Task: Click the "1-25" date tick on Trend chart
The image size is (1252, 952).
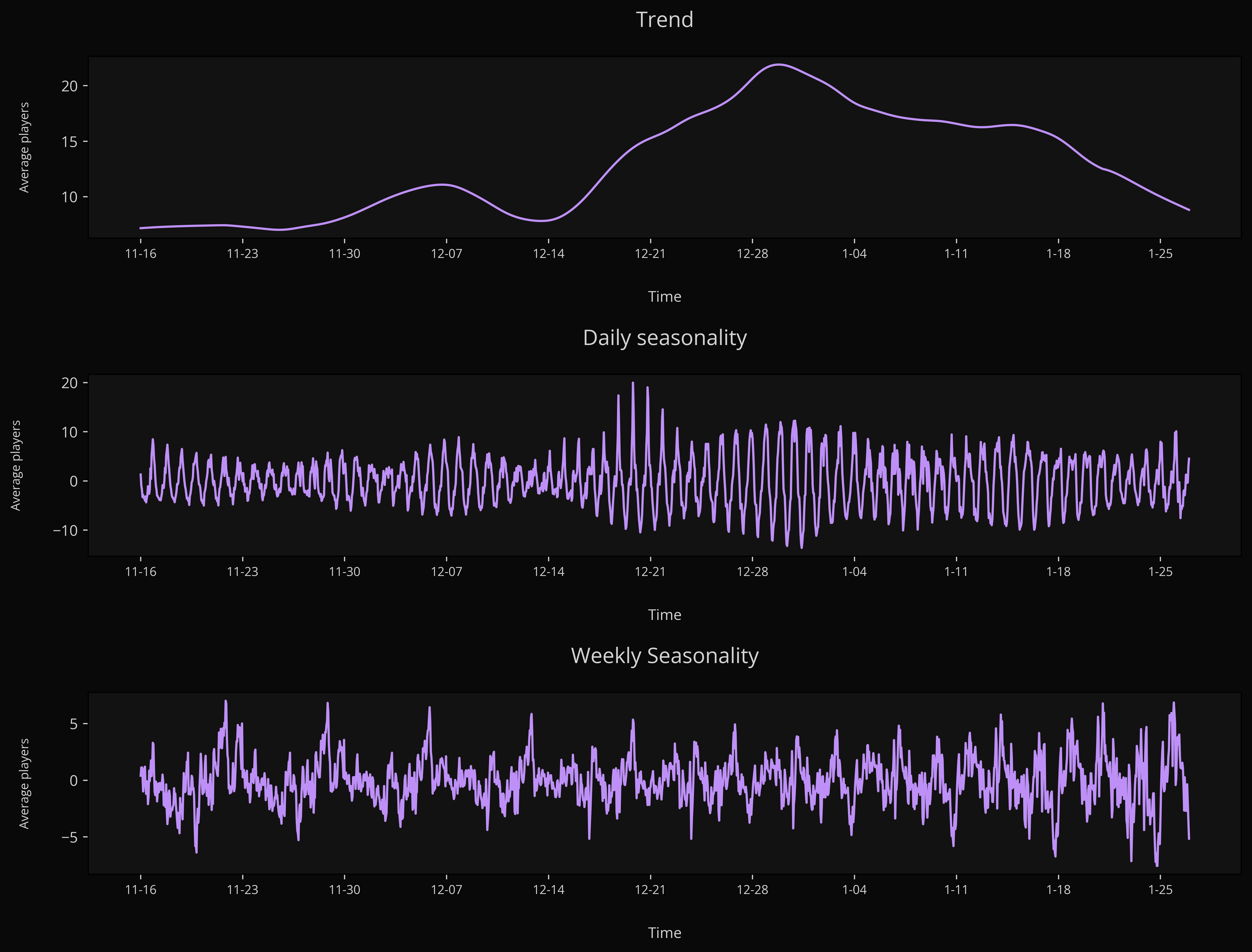Action: coord(1161,254)
